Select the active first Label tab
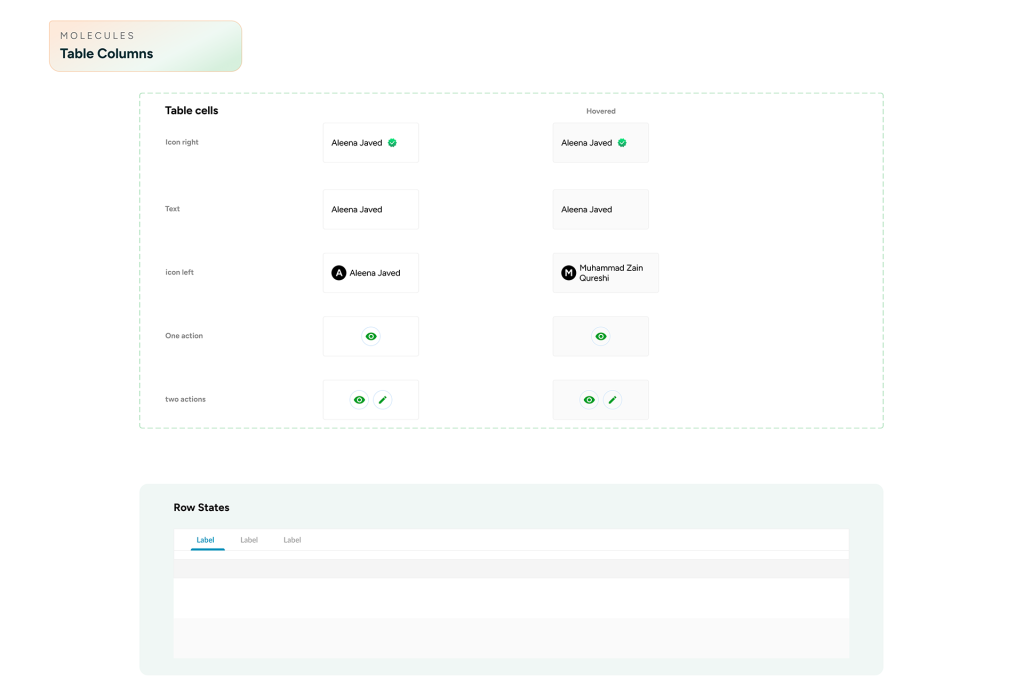Viewport: 1024px width, 694px height. click(x=206, y=540)
